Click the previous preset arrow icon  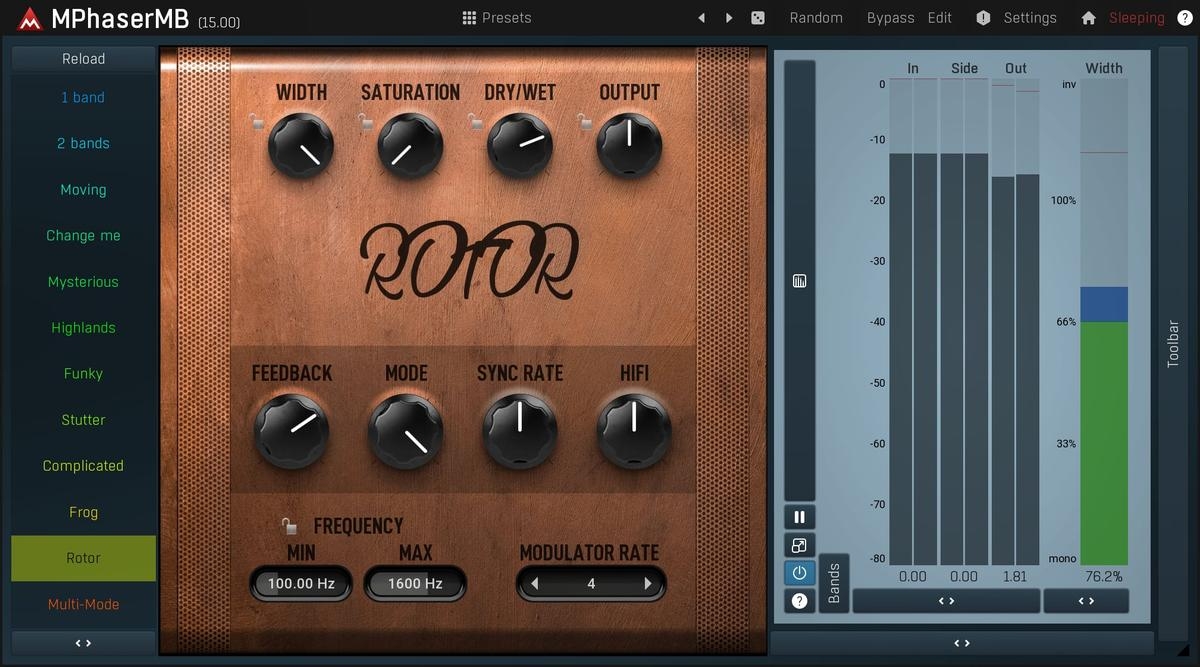tap(701, 18)
